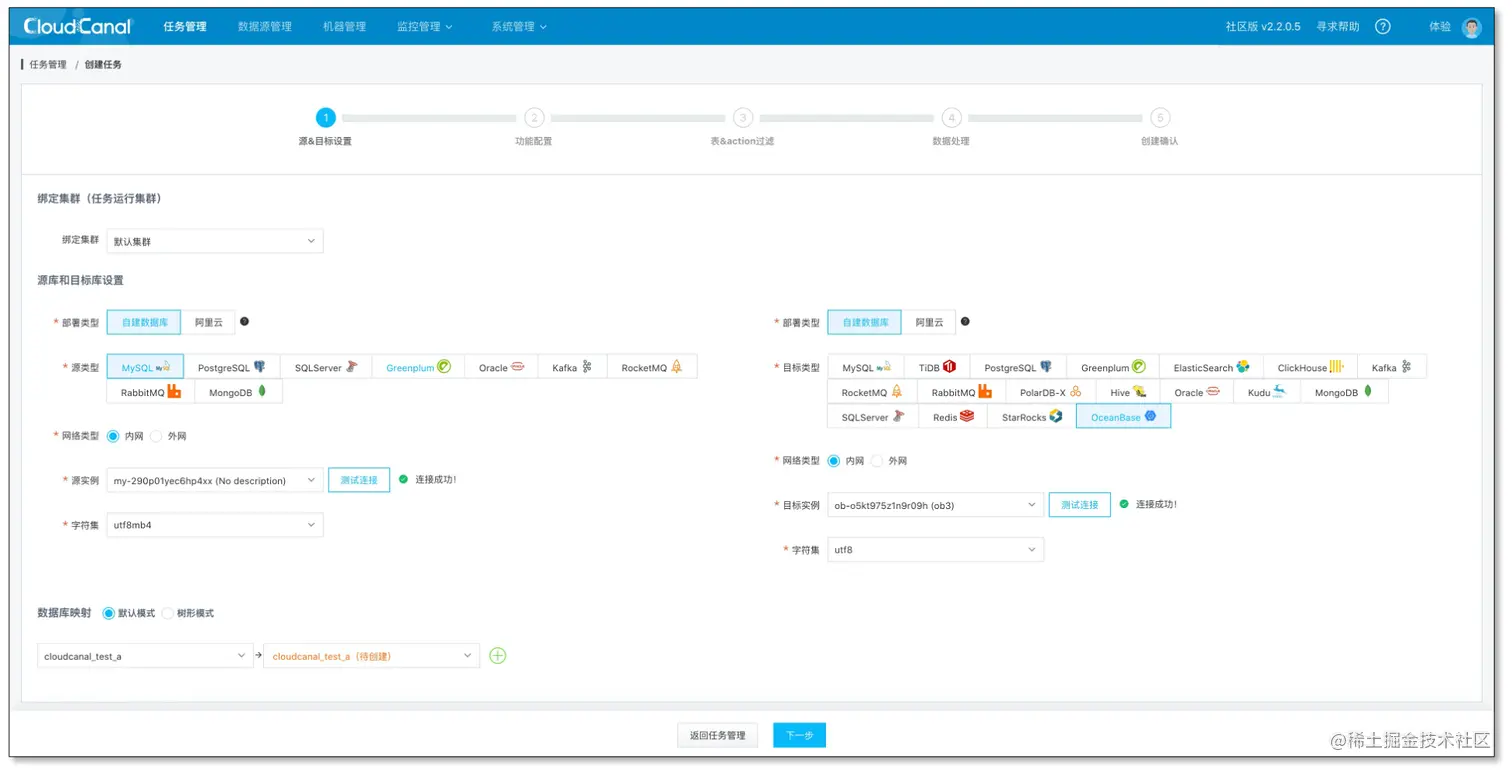Select ClickHouse target type

coord(1310,367)
